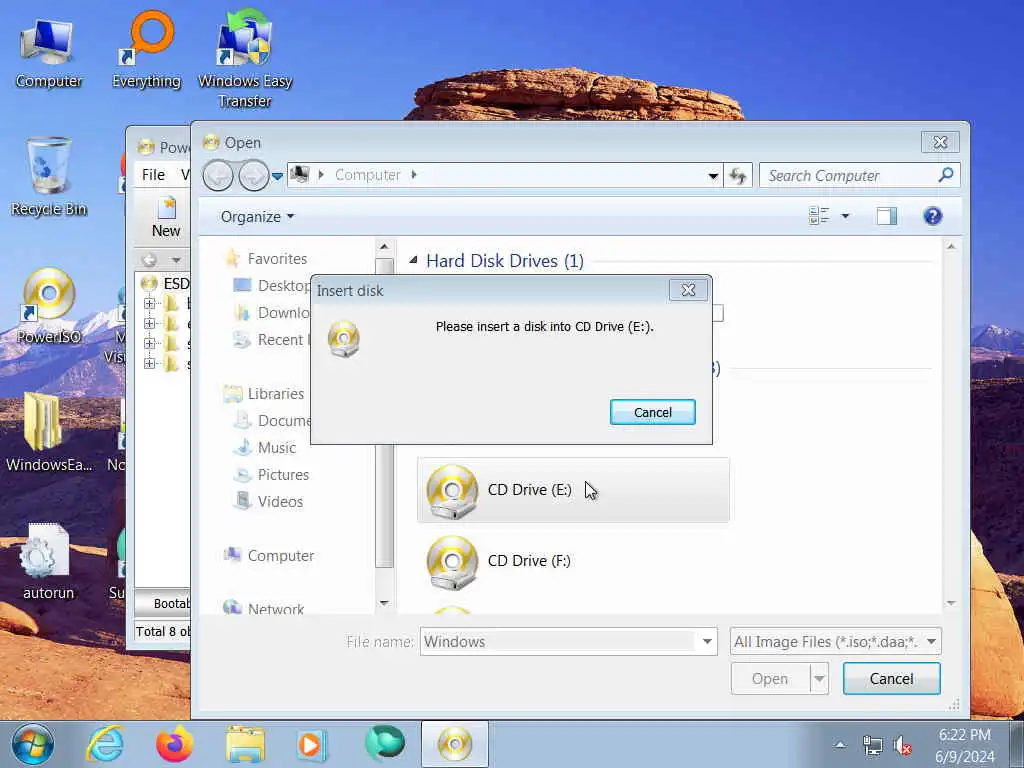
Task: Close the Insert disk dialog
Action: 688,290
